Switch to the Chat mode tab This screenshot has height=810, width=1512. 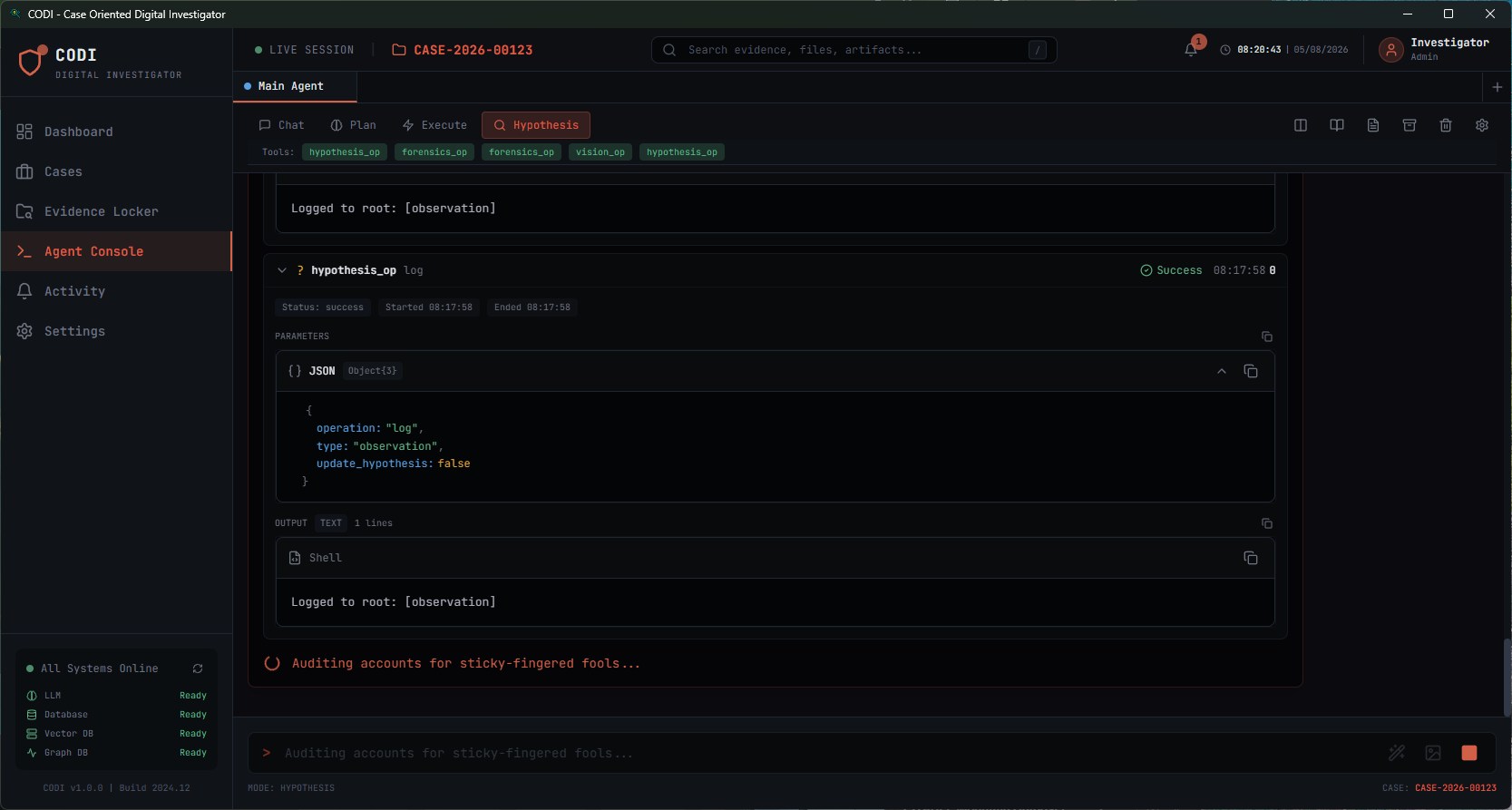(282, 125)
